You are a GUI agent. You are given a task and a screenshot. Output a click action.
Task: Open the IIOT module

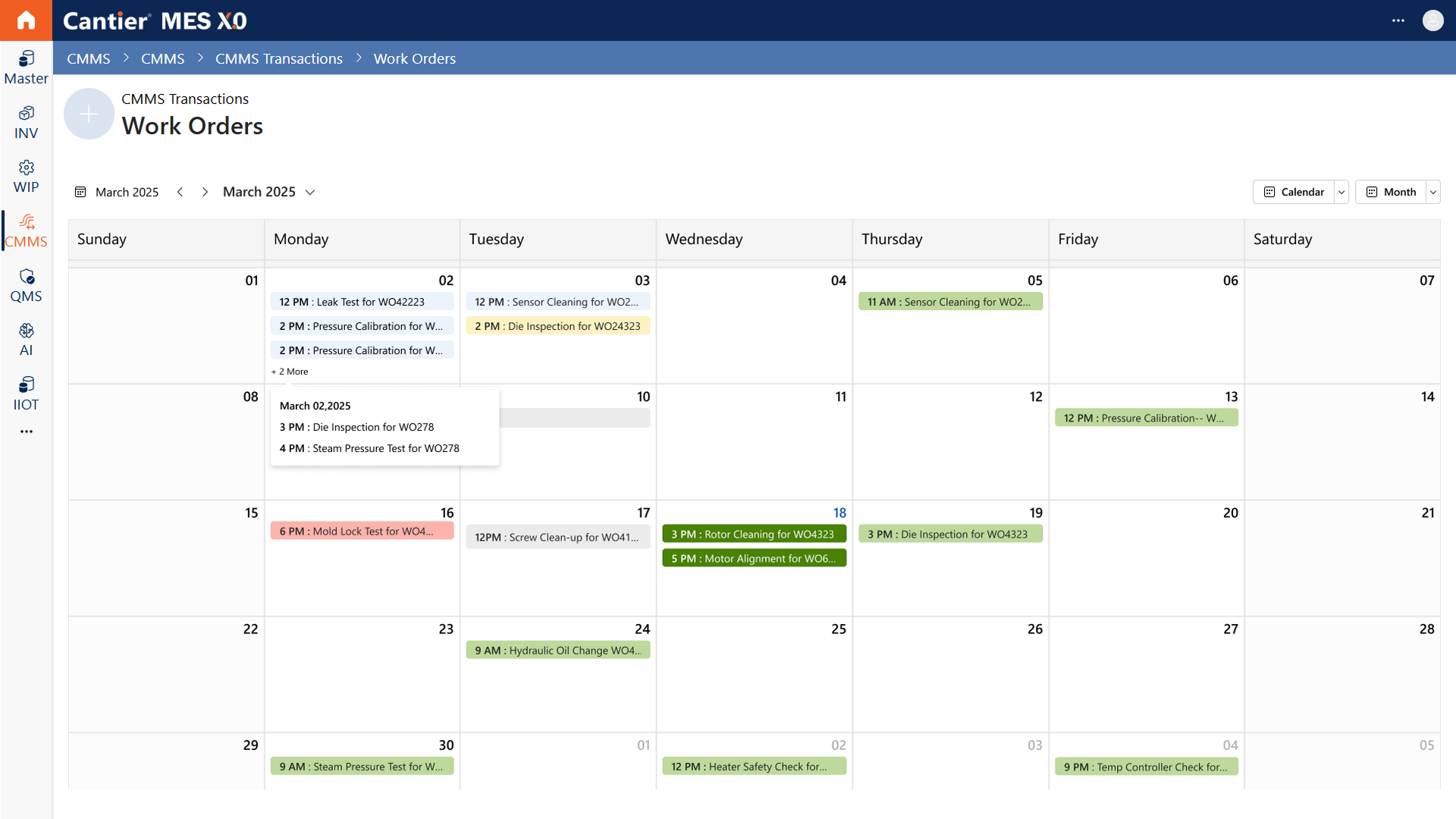click(26, 394)
